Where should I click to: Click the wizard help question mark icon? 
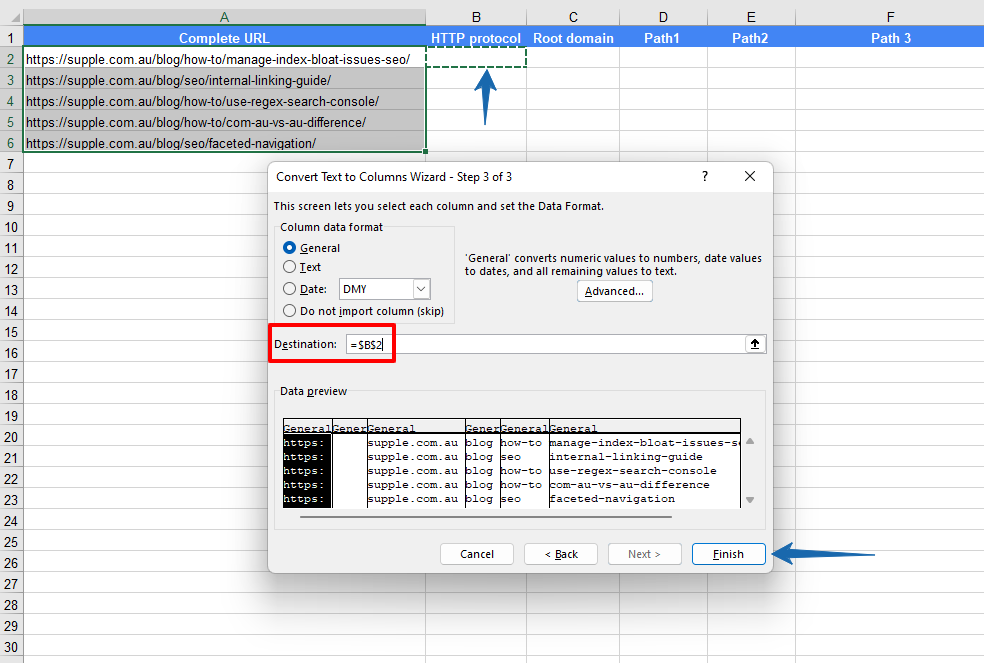705,176
